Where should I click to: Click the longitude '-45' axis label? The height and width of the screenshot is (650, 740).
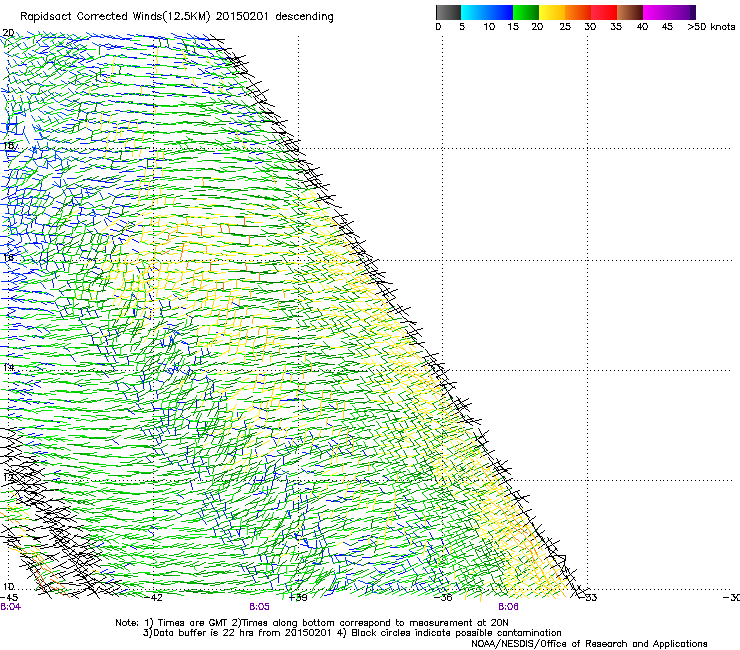(x=9, y=598)
